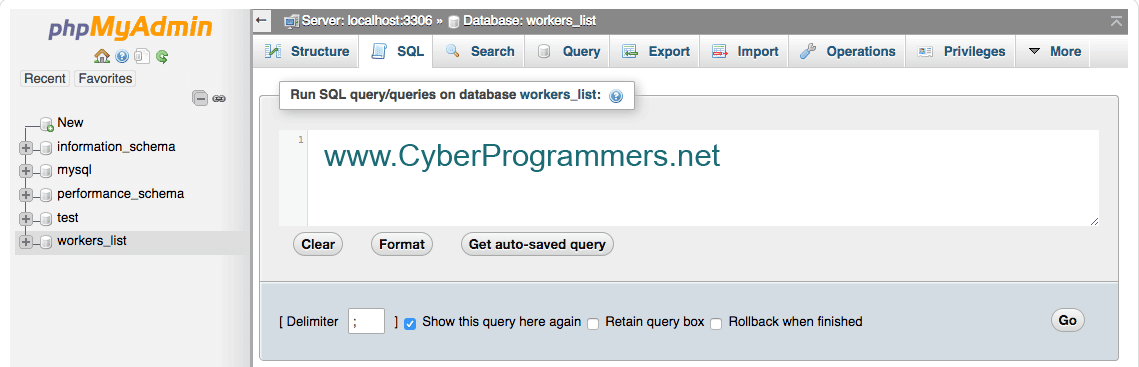Click the SQL help question mark icon
Image resolution: width=1139 pixels, height=367 pixels.
[x=616, y=96]
